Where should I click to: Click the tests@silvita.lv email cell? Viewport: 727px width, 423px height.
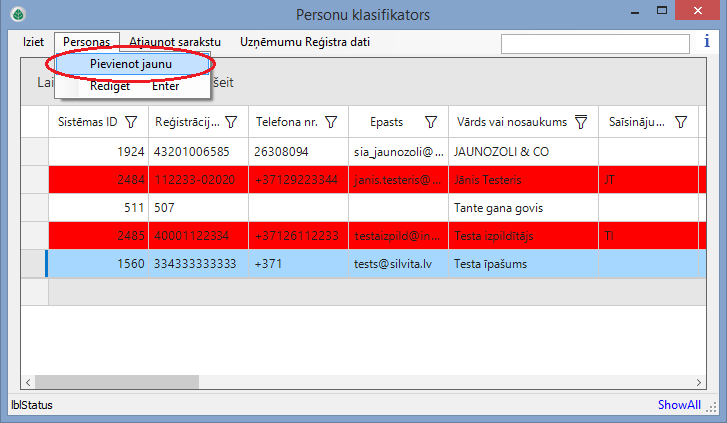[x=398, y=264]
